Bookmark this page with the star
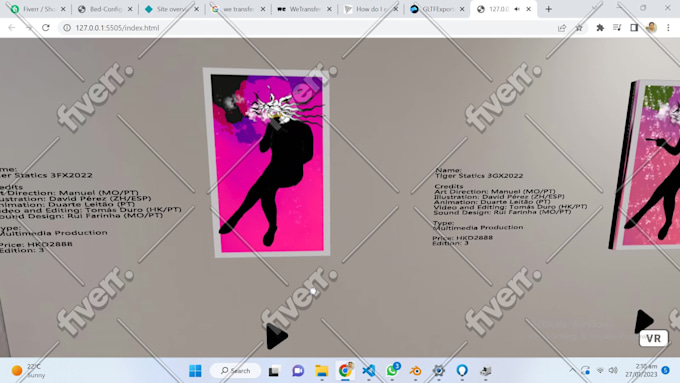This screenshot has height=383, width=680. (579, 28)
